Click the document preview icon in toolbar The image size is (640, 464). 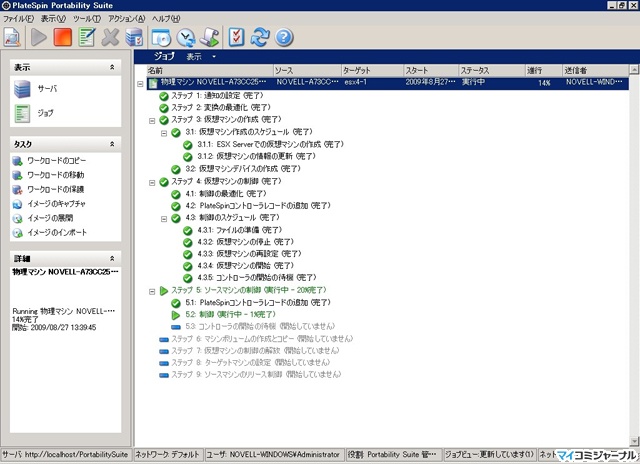12,37
